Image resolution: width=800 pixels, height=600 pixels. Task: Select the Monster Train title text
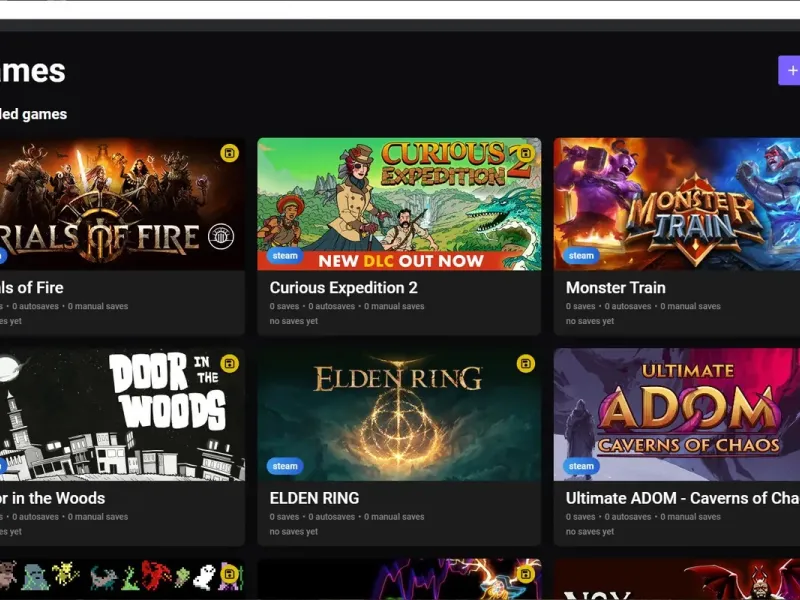pos(615,288)
